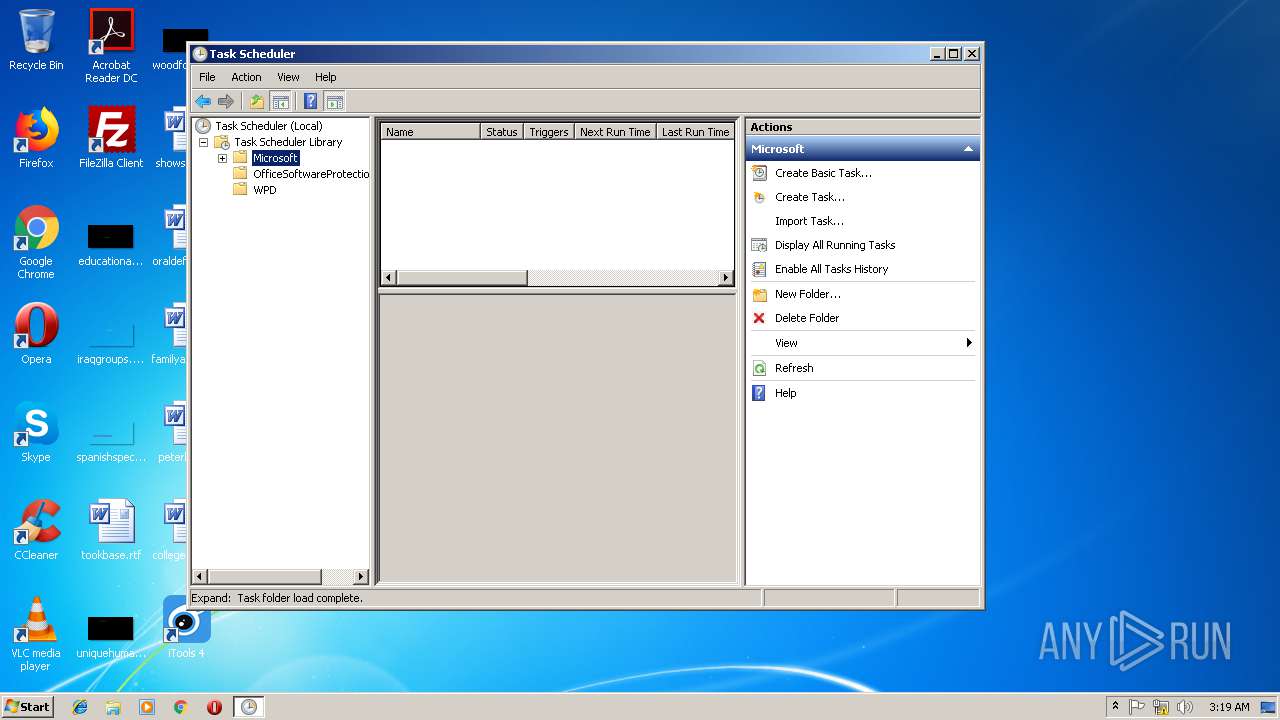Image resolution: width=1280 pixels, height=720 pixels.
Task: Click the Display All Running Tasks icon
Action: (759, 245)
